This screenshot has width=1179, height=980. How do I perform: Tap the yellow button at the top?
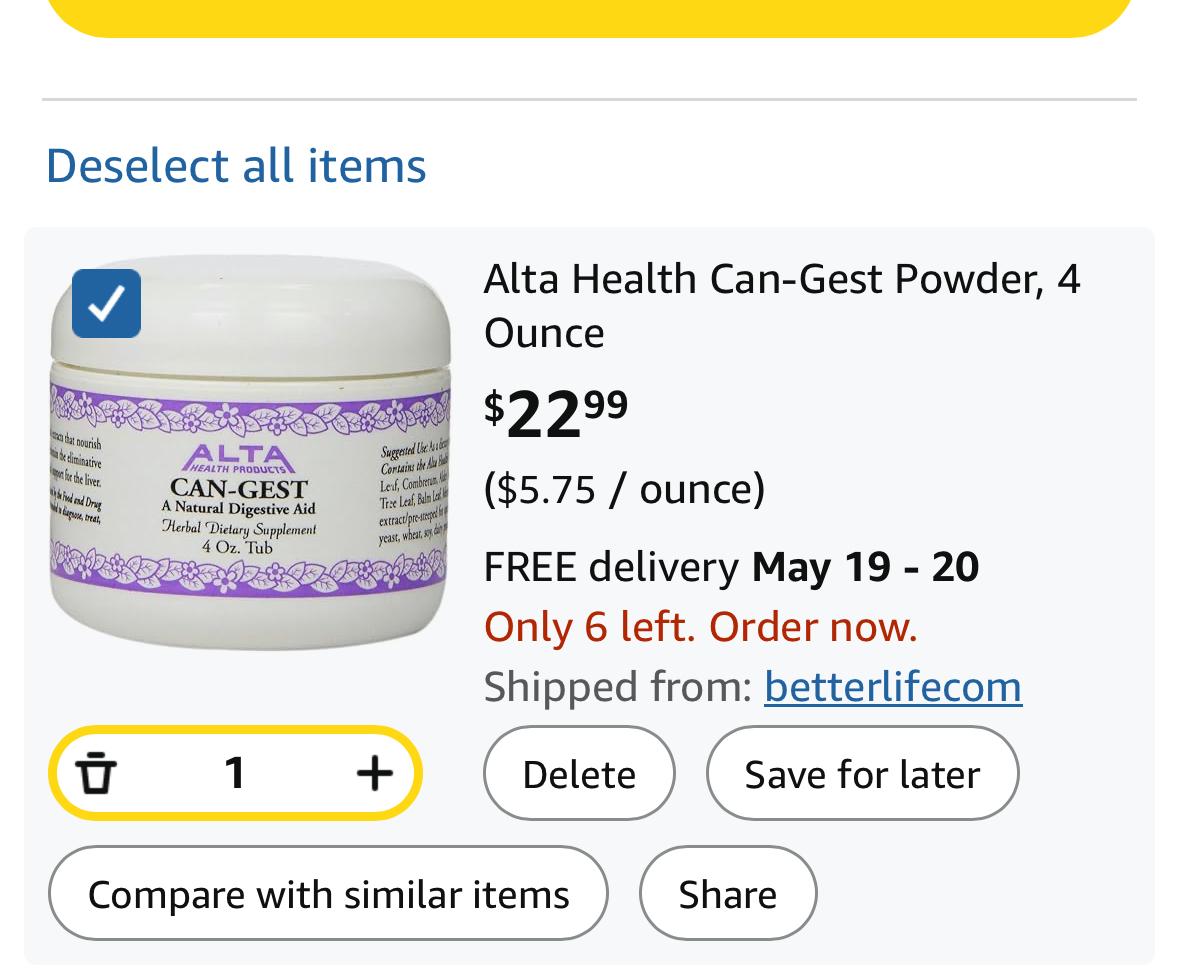click(589, 16)
